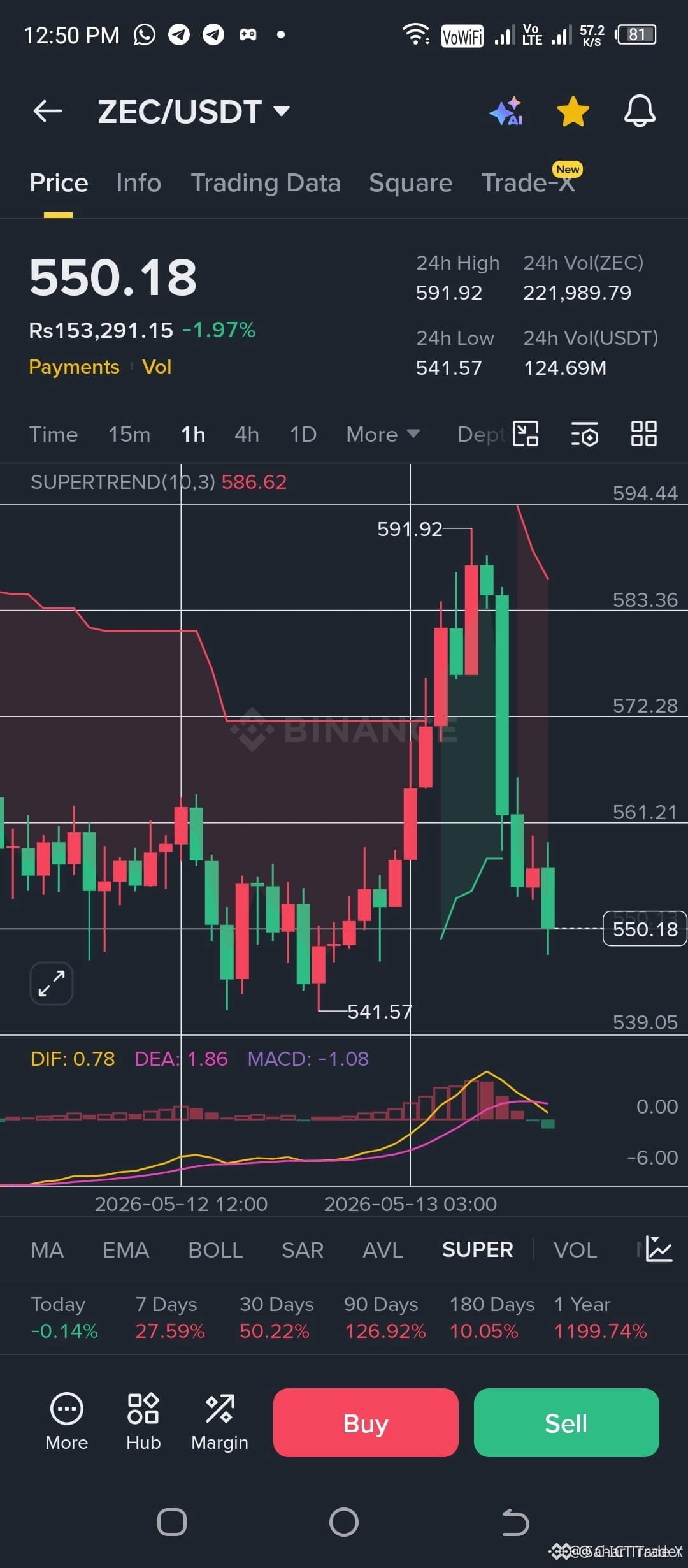Tap Android home circle button
688x1568 pixels.
click(344, 1523)
